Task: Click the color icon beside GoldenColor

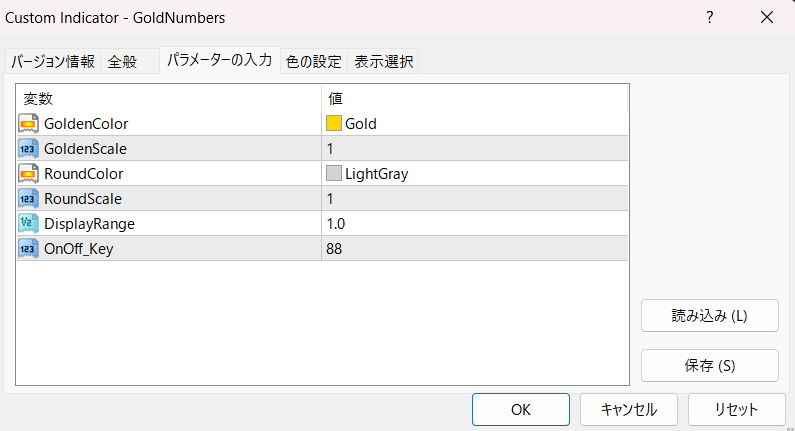Action: [x=28, y=124]
